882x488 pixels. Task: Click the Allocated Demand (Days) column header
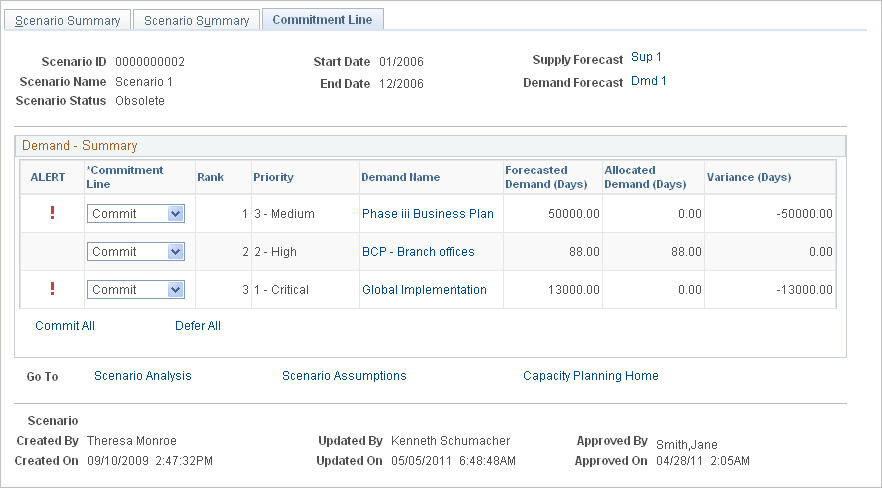pyautogui.click(x=645, y=177)
